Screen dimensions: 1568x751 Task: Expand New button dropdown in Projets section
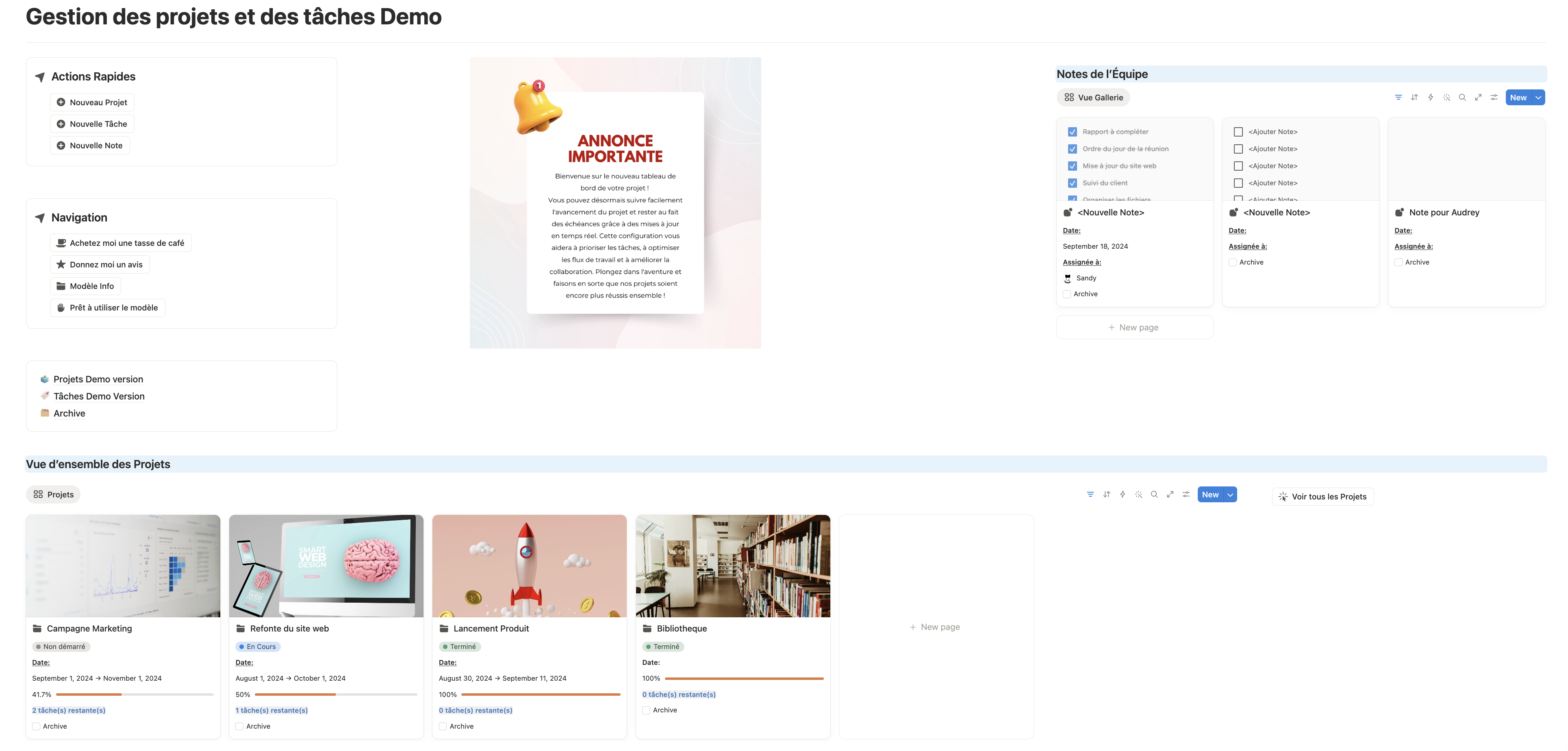[1230, 495]
